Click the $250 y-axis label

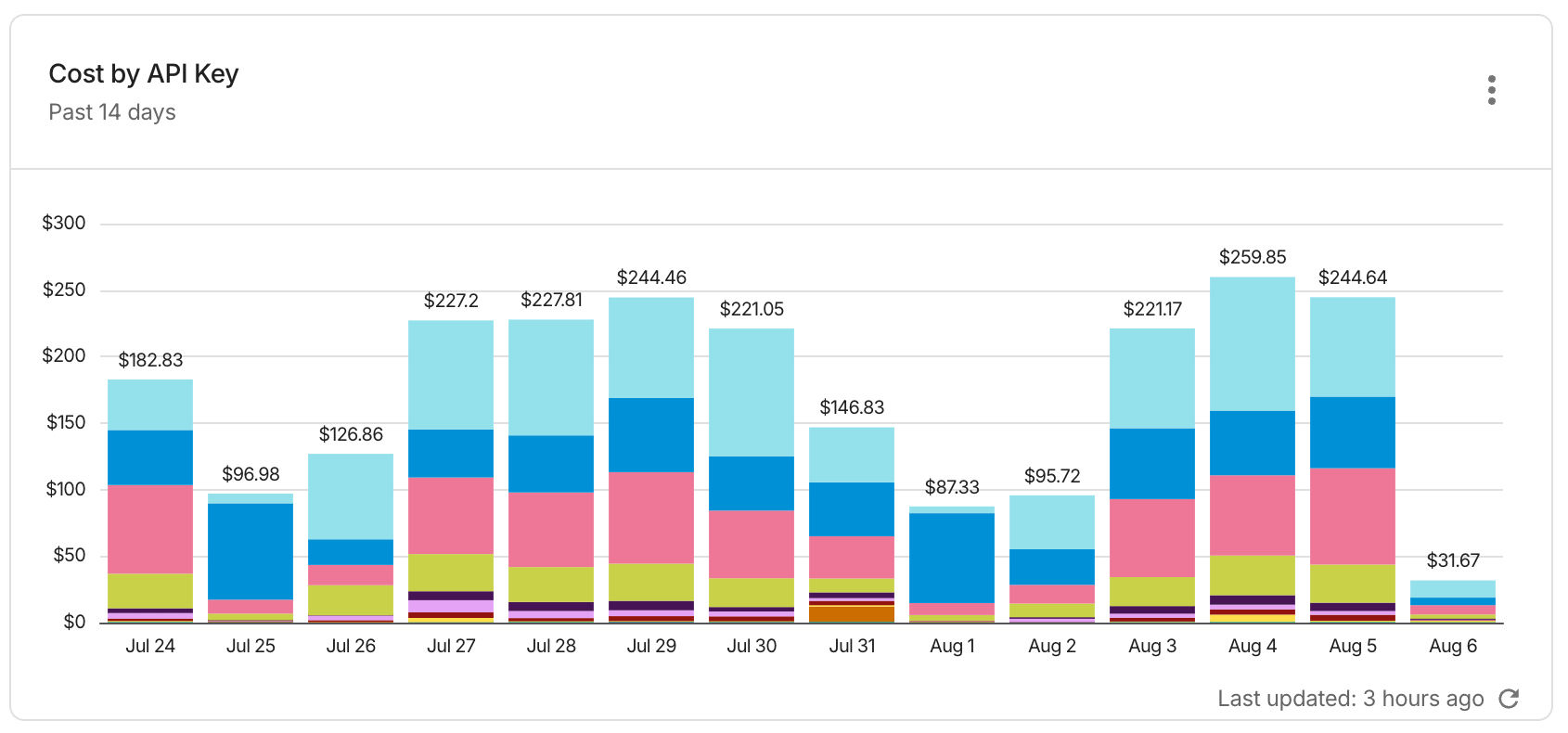(64, 289)
